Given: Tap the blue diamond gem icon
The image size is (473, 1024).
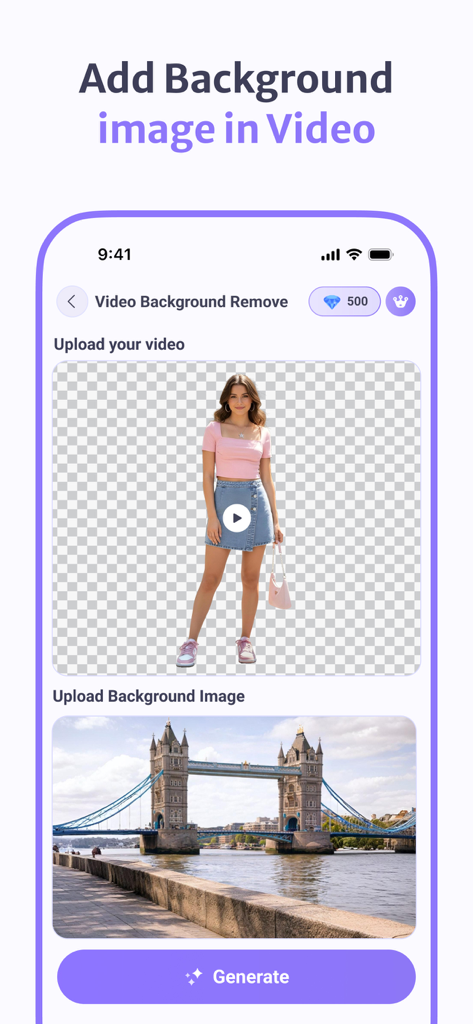Looking at the screenshot, I should point(332,302).
